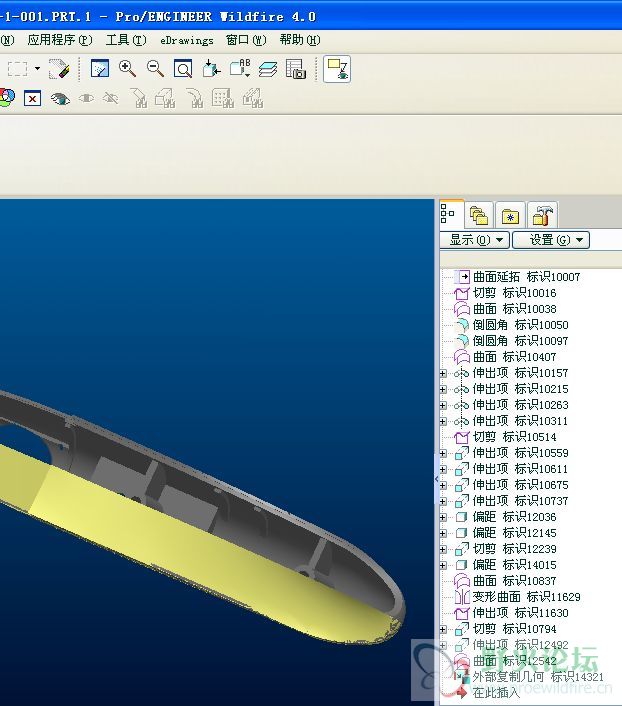The height and width of the screenshot is (706, 622).
Task: Open the Layers stacked sheets icon
Action: pyautogui.click(x=268, y=69)
